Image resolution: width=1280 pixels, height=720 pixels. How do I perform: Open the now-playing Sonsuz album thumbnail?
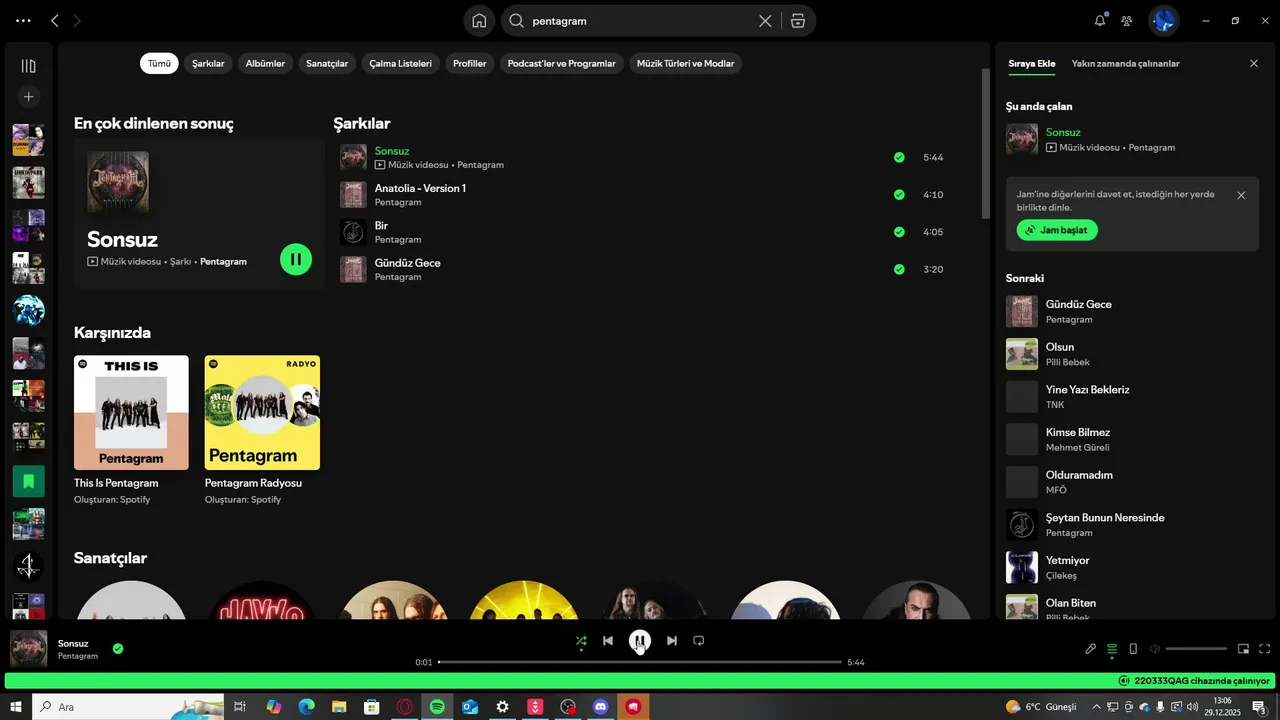[28, 649]
